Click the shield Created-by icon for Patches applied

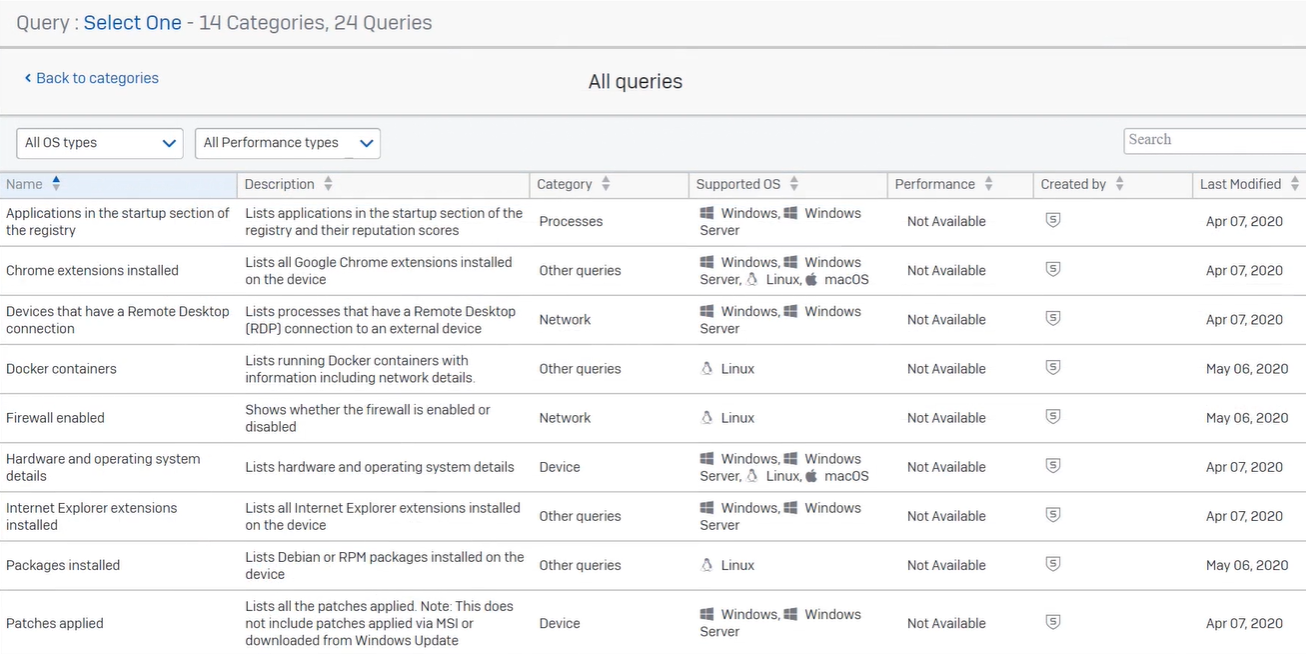pyautogui.click(x=1052, y=622)
